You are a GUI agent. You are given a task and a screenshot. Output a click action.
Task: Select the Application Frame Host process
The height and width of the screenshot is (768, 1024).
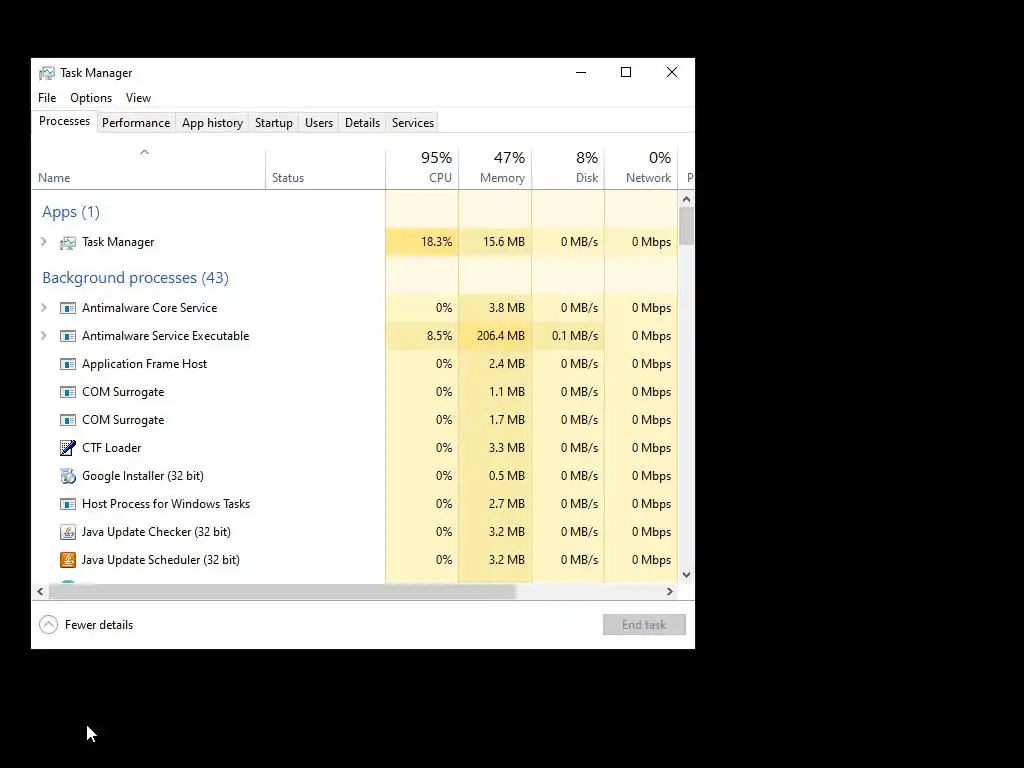click(x=144, y=364)
